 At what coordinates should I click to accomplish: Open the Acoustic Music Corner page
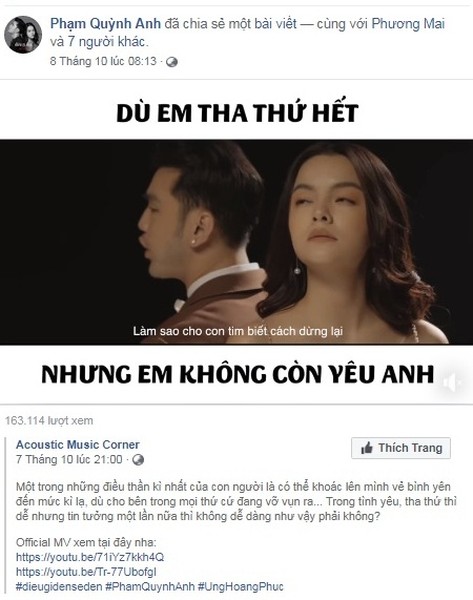tap(78, 445)
